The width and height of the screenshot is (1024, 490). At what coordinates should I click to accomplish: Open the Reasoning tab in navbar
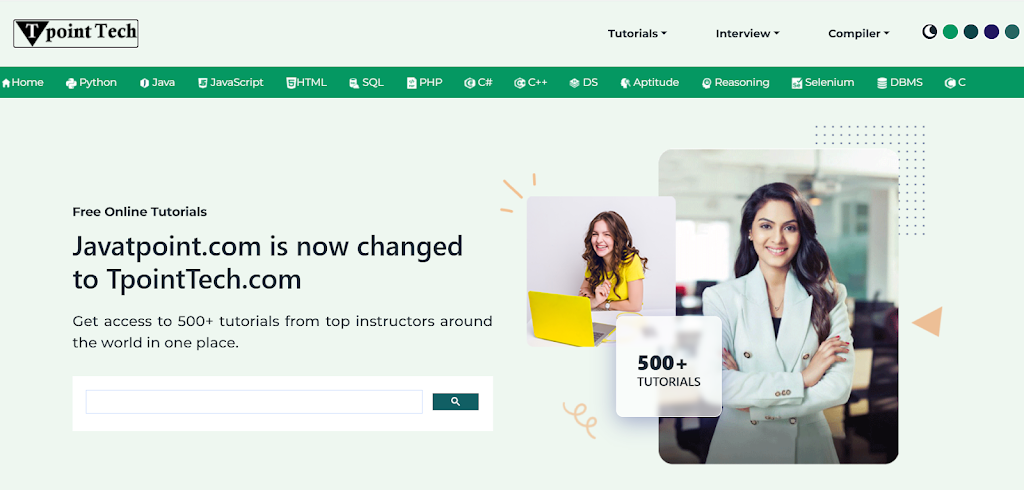736,82
